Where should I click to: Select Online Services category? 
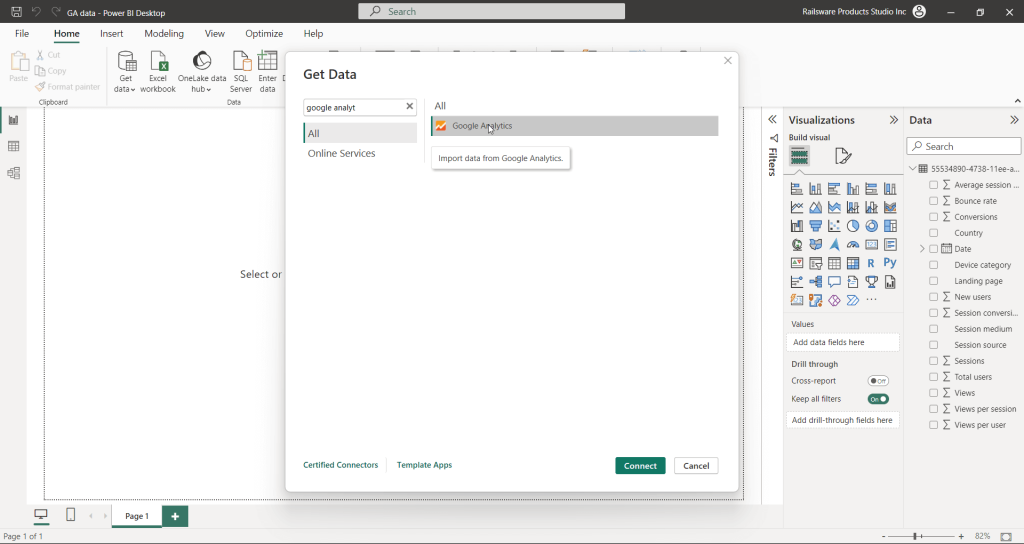coord(342,154)
